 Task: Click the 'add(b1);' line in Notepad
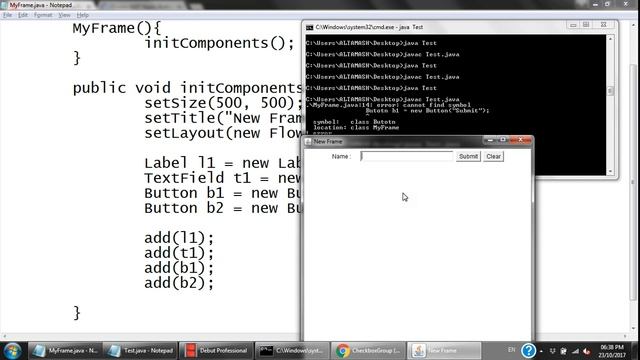coord(179,268)
